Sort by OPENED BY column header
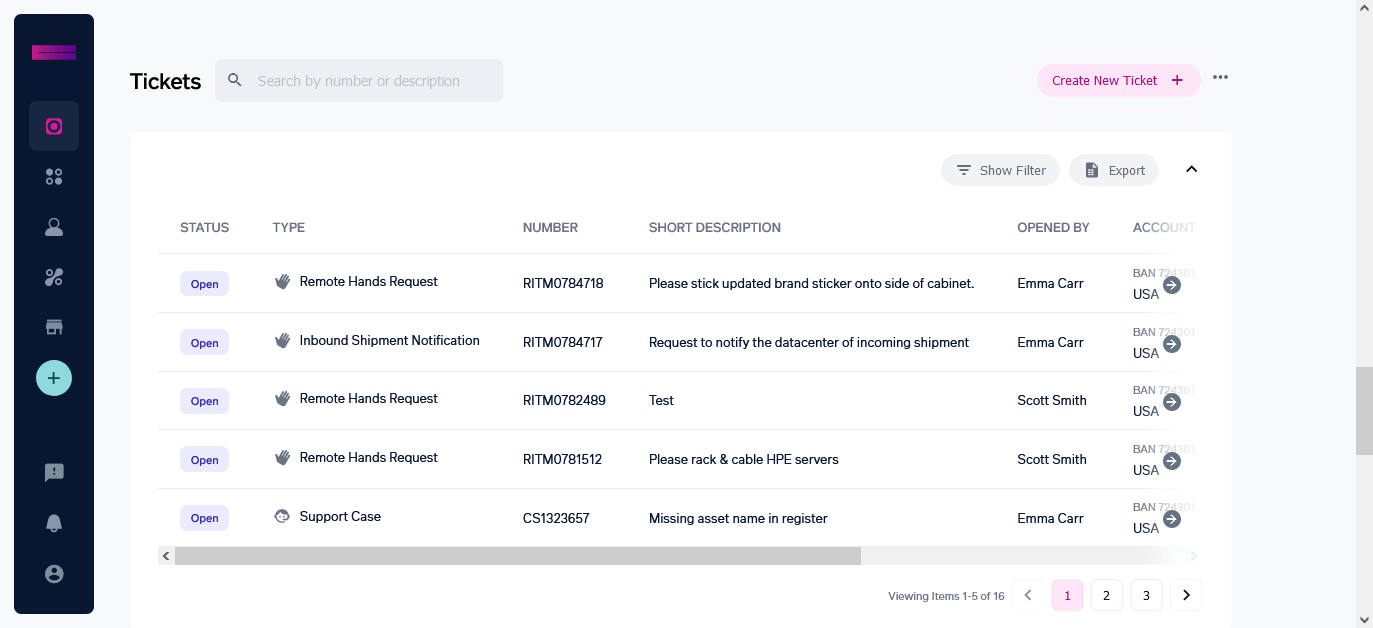This screenshot has width=1373, height=628. coord(1053,227)
